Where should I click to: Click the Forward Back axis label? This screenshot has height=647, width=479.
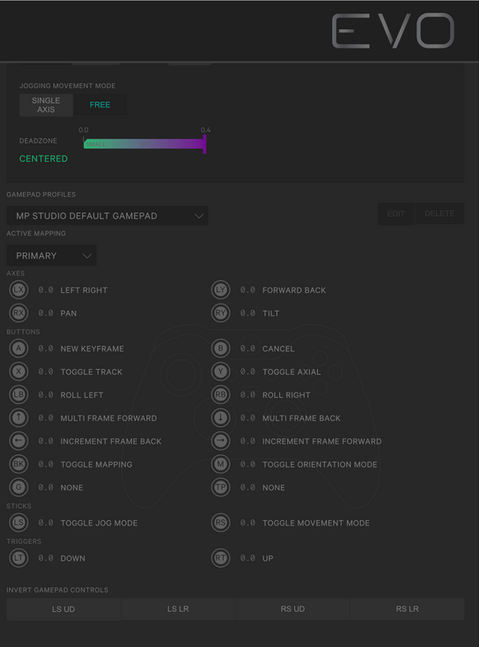[x=294, y=290]
